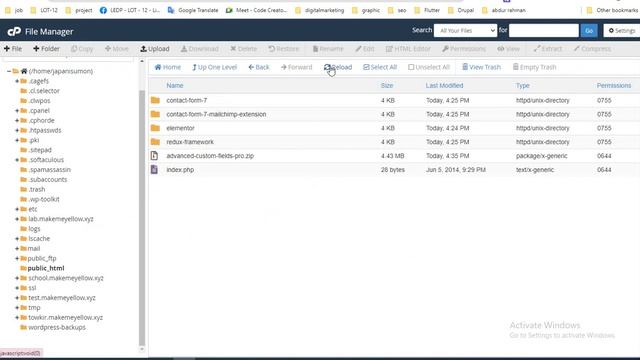Click the Move toolbar button
Viewport: 640px width, 360px height.
click(116, 49)
